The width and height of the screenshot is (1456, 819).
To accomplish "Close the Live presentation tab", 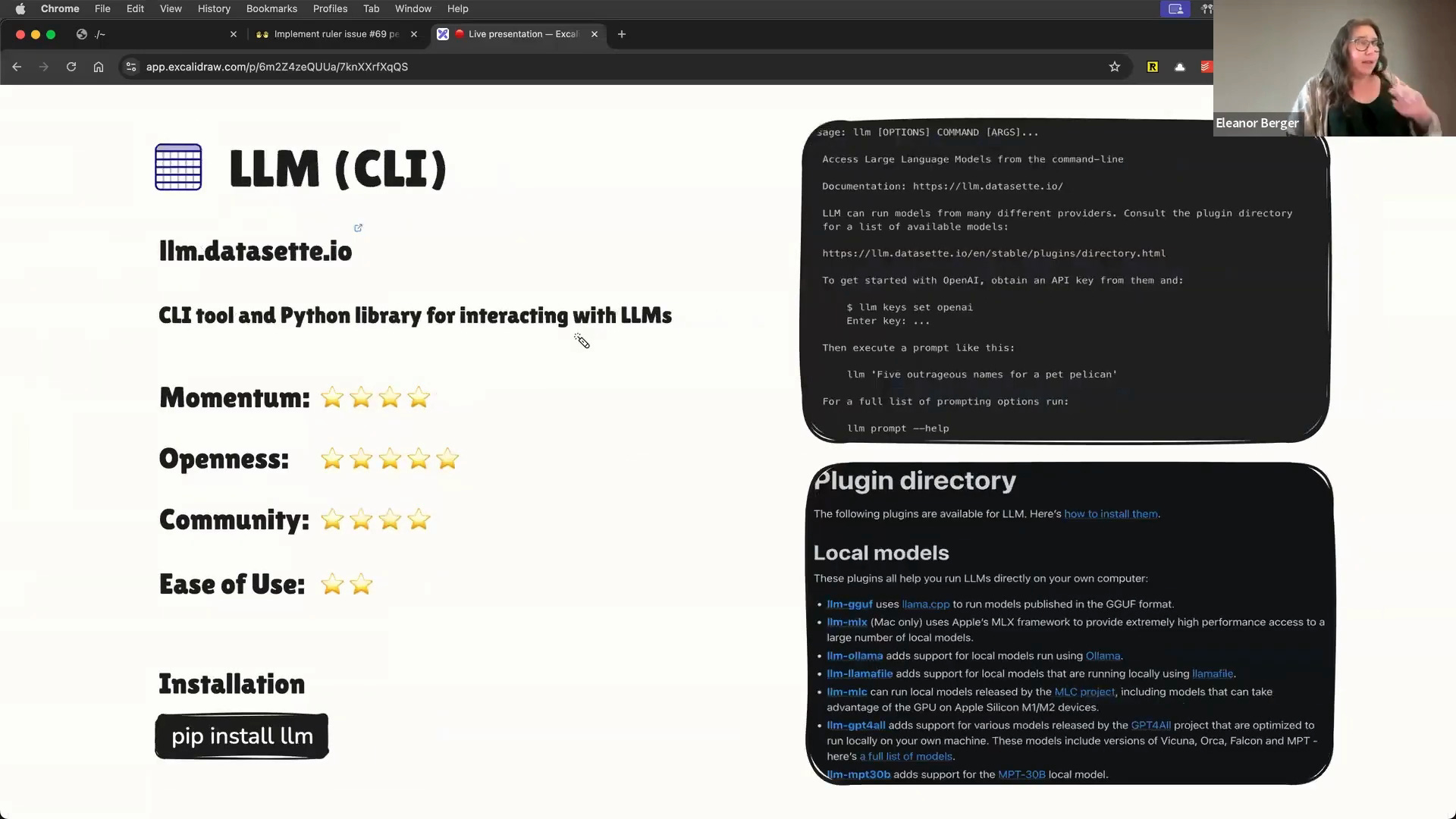I will (x=595, y=34).
